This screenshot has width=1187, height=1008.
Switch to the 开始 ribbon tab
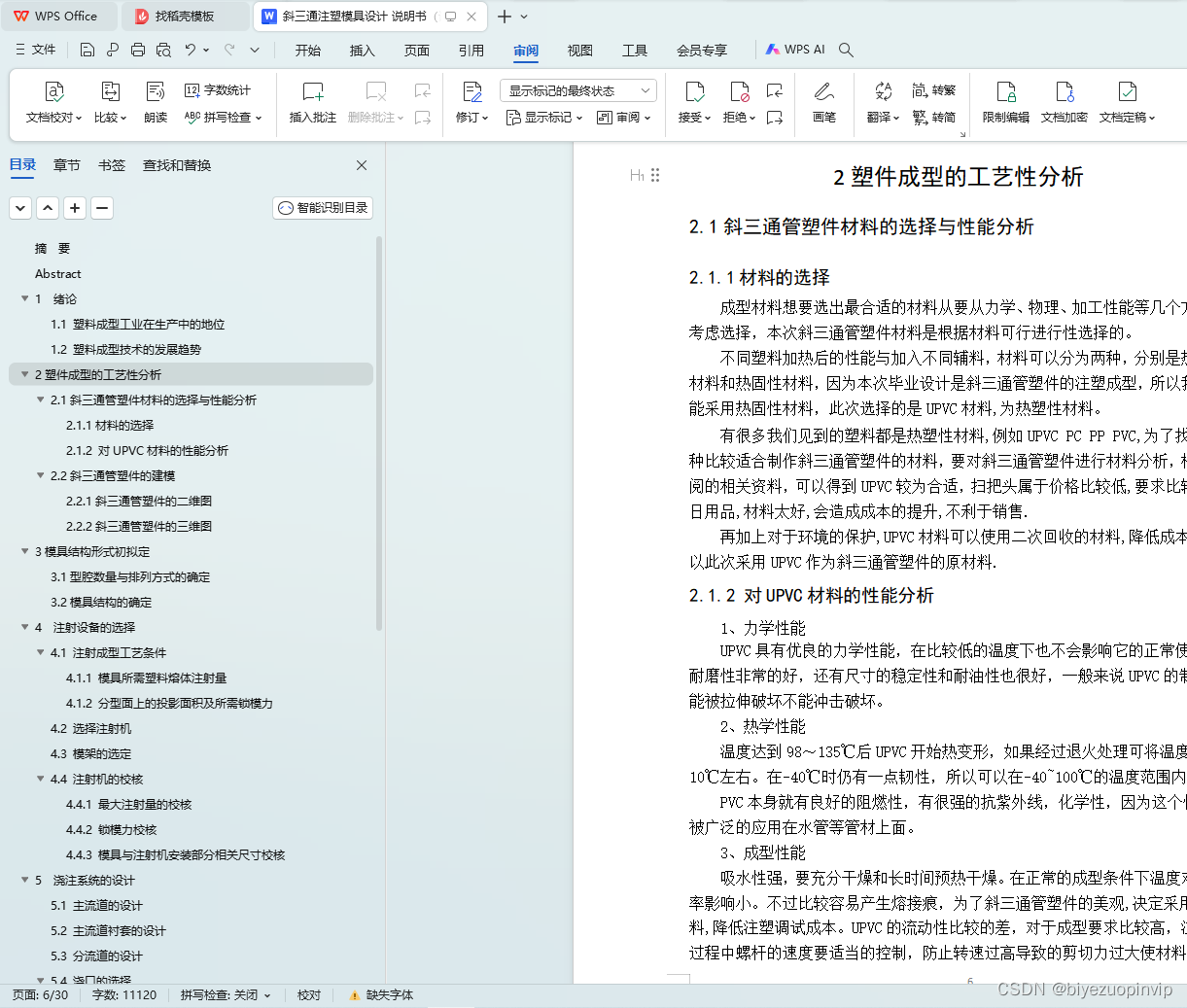tap(308, 51)
